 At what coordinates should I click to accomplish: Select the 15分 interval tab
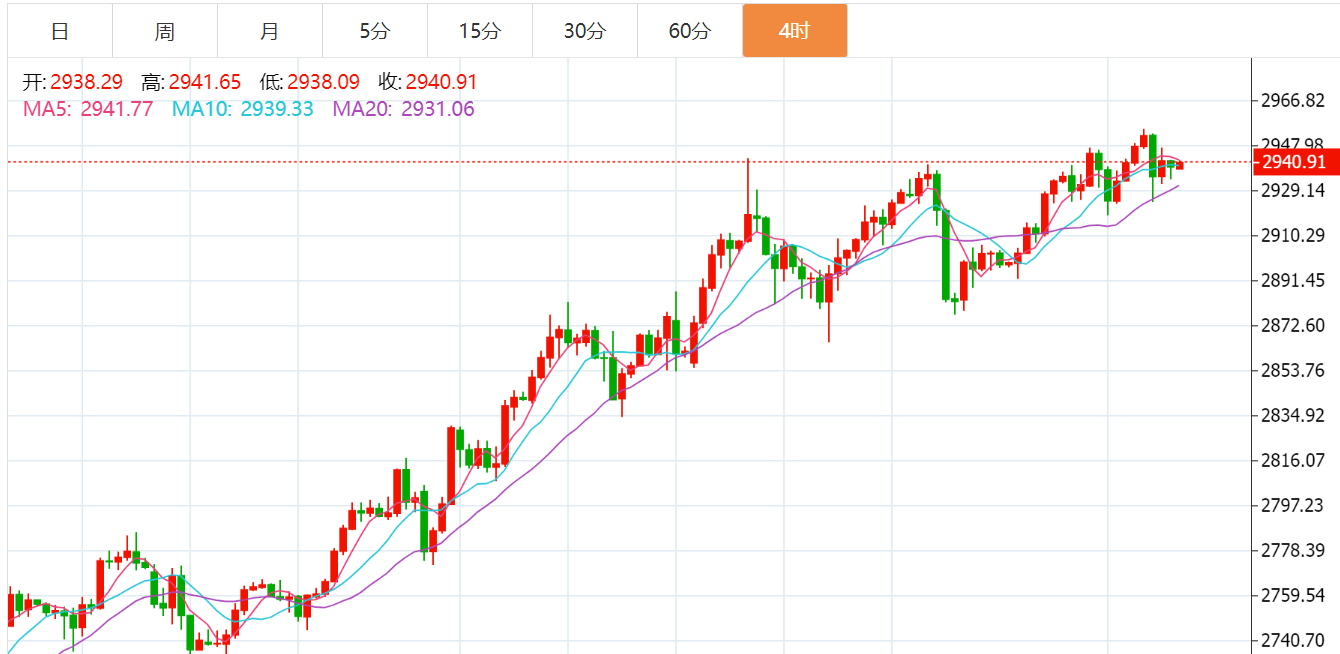[x=480, y=31]
